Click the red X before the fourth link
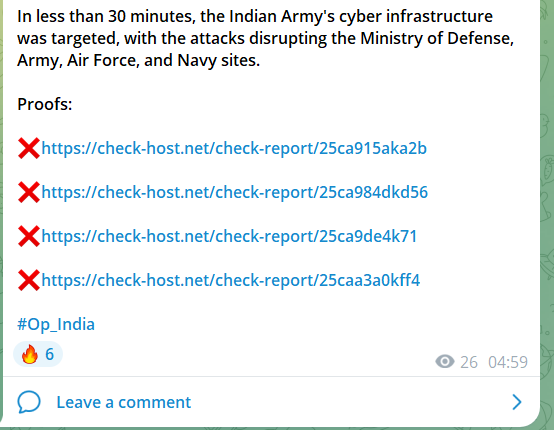The image size is (554, 430). tap(29, 281)
